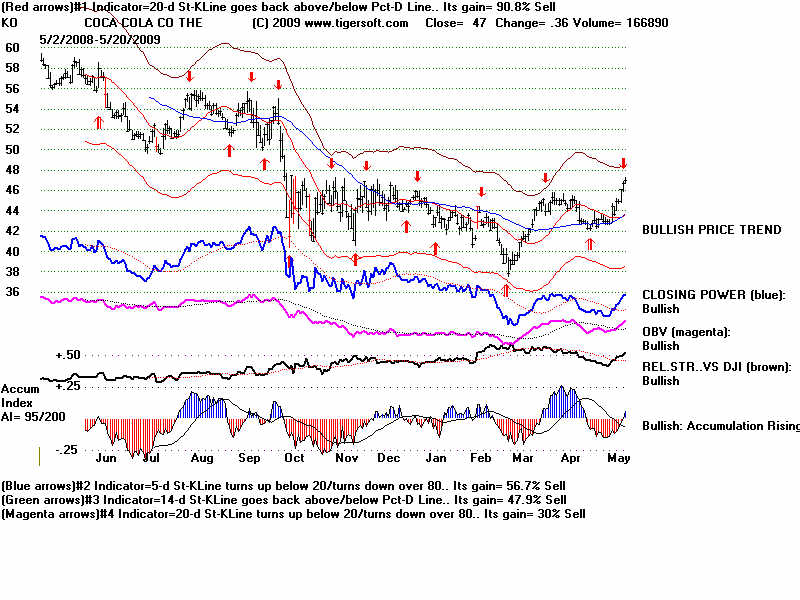Image resolution: width=800 pixels, height=600 pixels.
Task: Click the leftmost red up arrow in early June
Action: point(98,121)
